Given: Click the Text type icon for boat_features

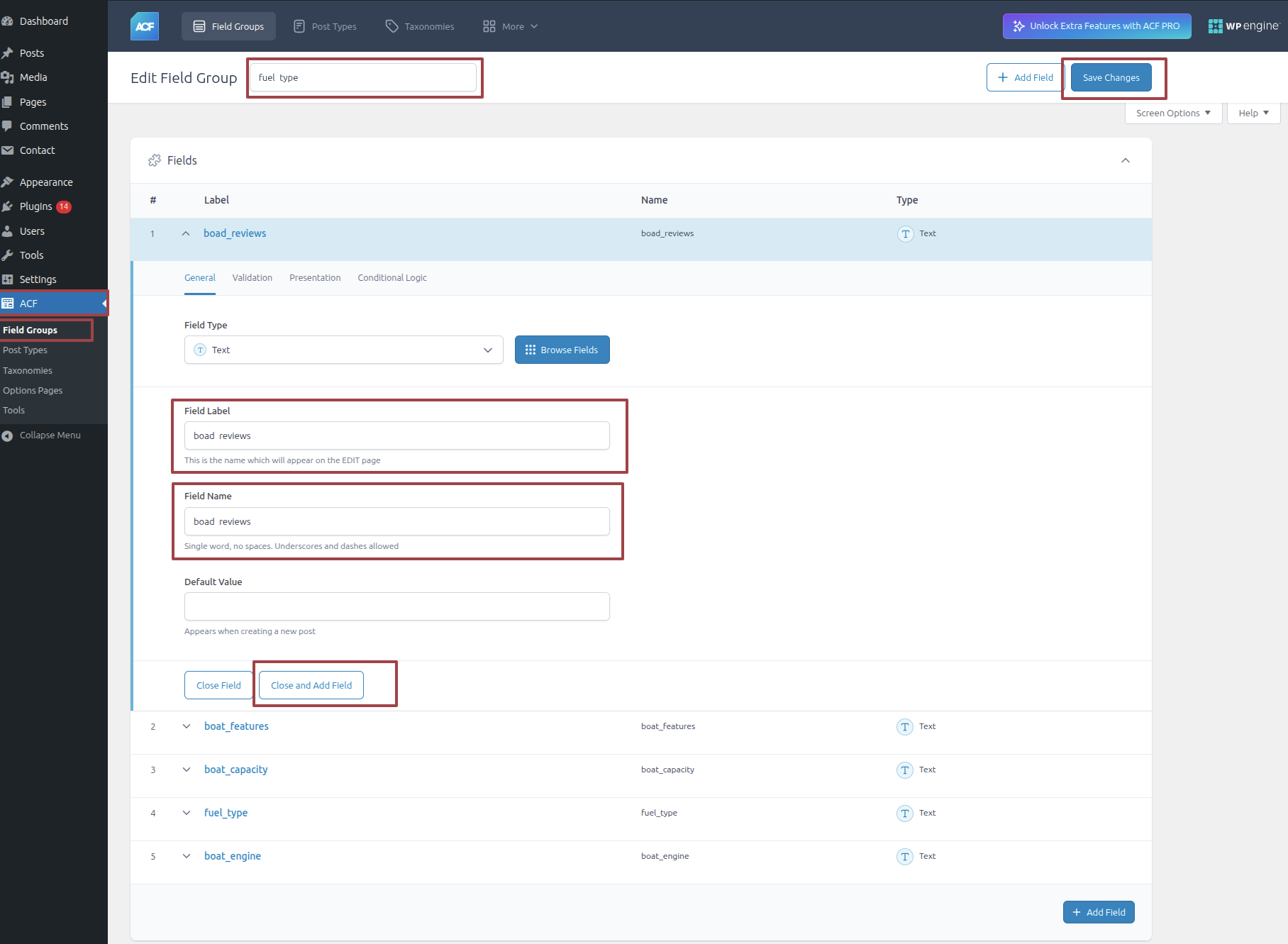Looking at the screenshot, I should tap(905, 727).
